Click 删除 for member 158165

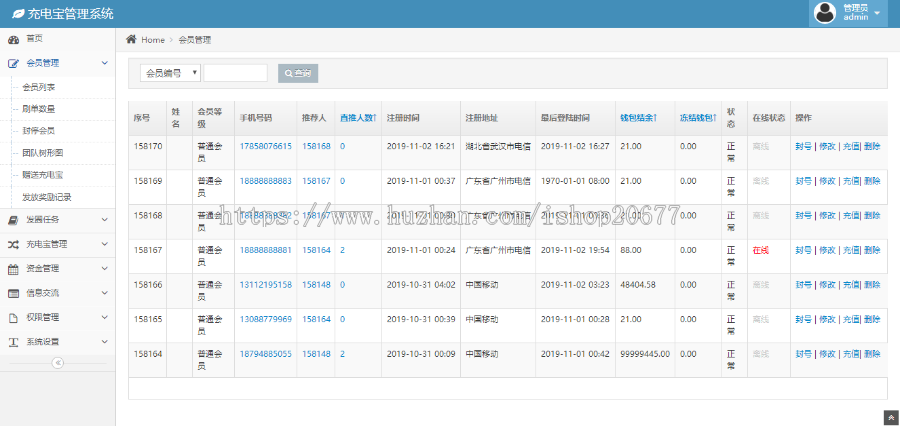(x=872, y=319)
